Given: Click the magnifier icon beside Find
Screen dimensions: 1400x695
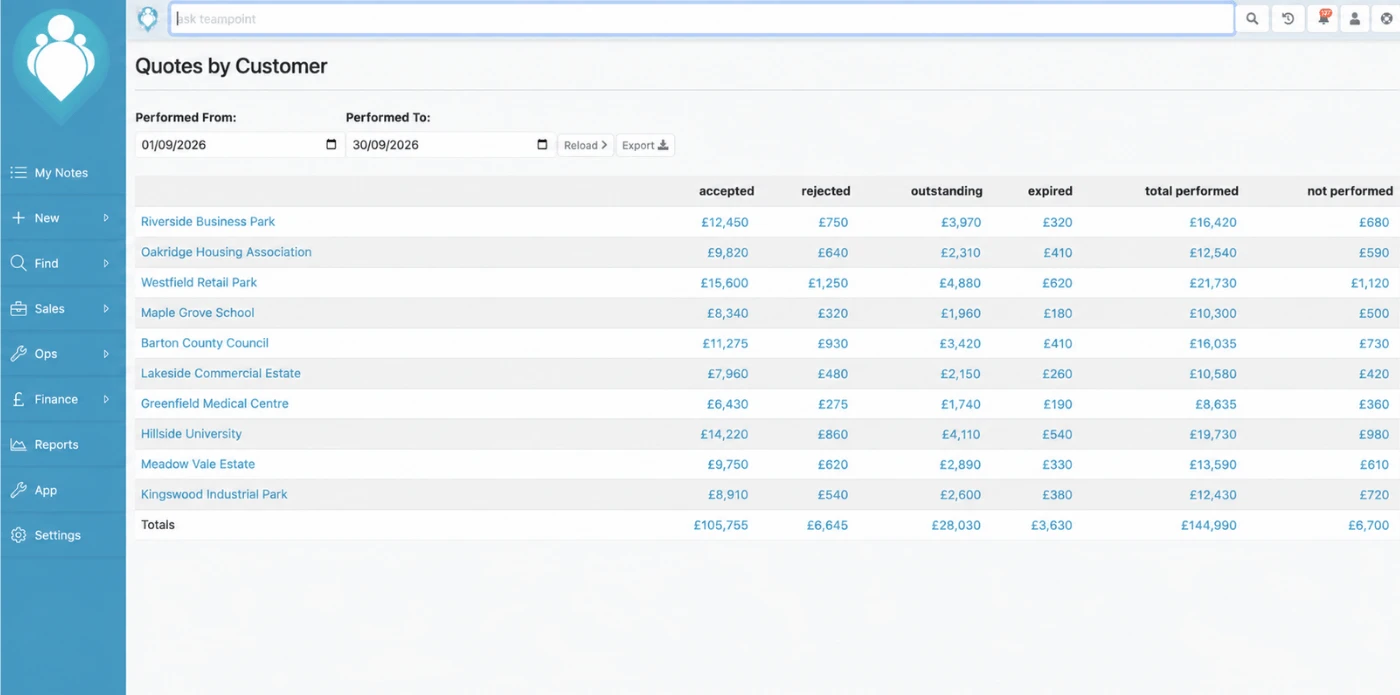Looking at the screenshot, I should click(18, 263).
